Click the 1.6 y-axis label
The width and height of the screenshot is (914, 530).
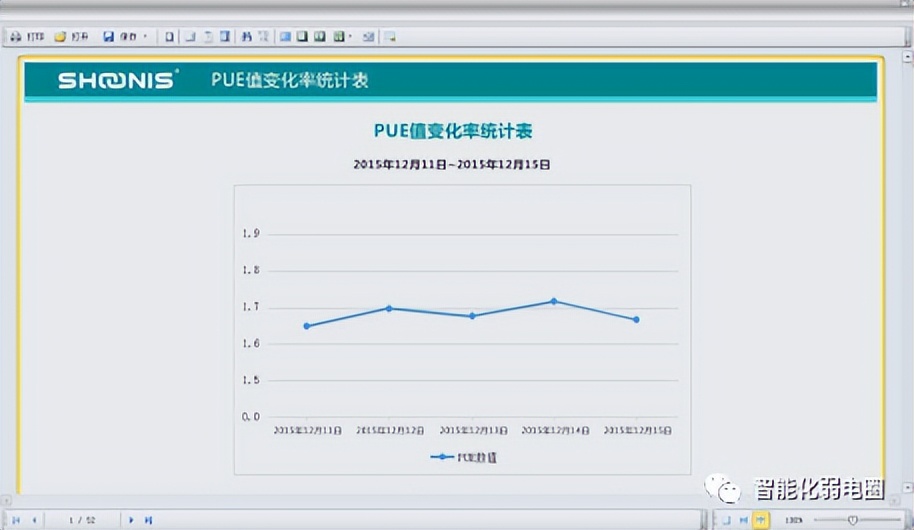click(x=251, y=343)
